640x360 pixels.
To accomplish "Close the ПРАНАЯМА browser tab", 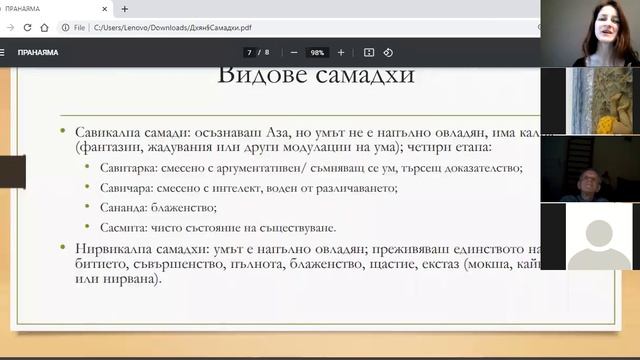I will [x=104, y=9].
